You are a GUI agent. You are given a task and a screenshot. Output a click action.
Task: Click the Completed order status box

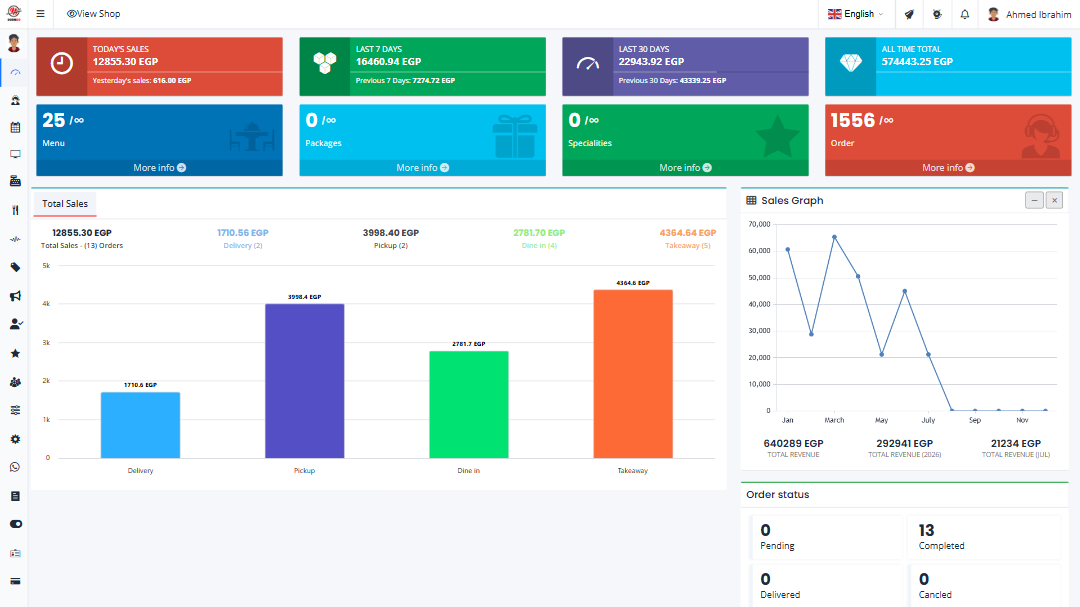coord(984,537)
